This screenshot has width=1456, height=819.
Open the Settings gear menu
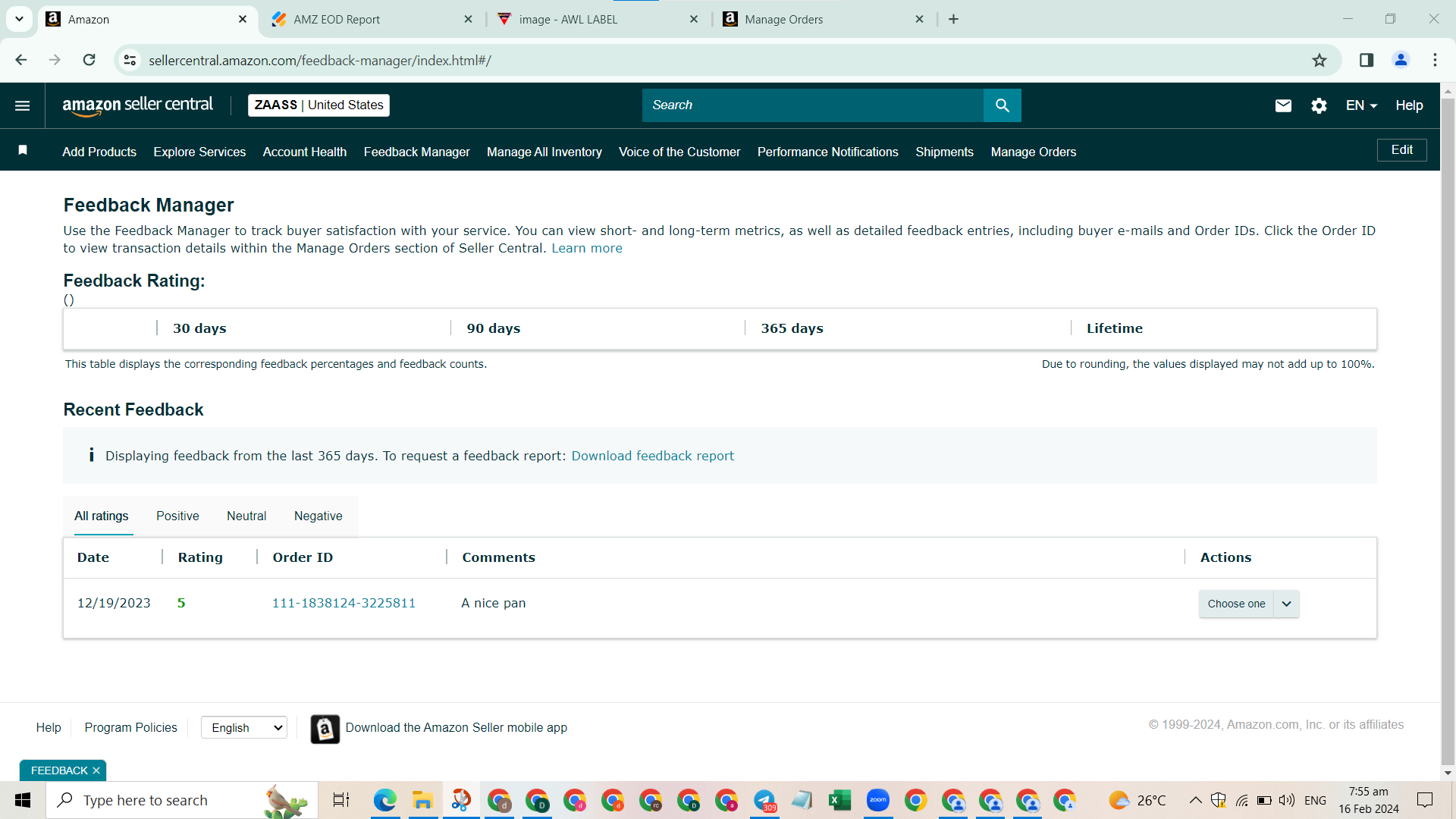tap(1319, 105)
